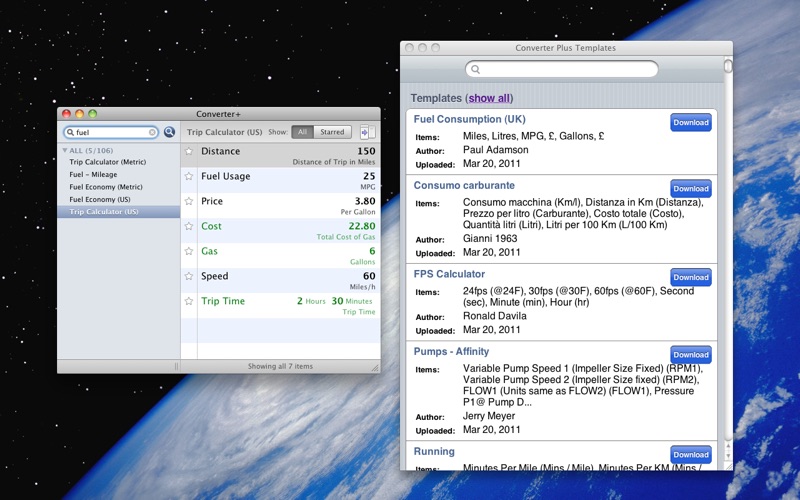The width and height of the screenshot is (800, 500).
Task: Click the Templates window scrollbar thumb
Action: pos(728,66)
